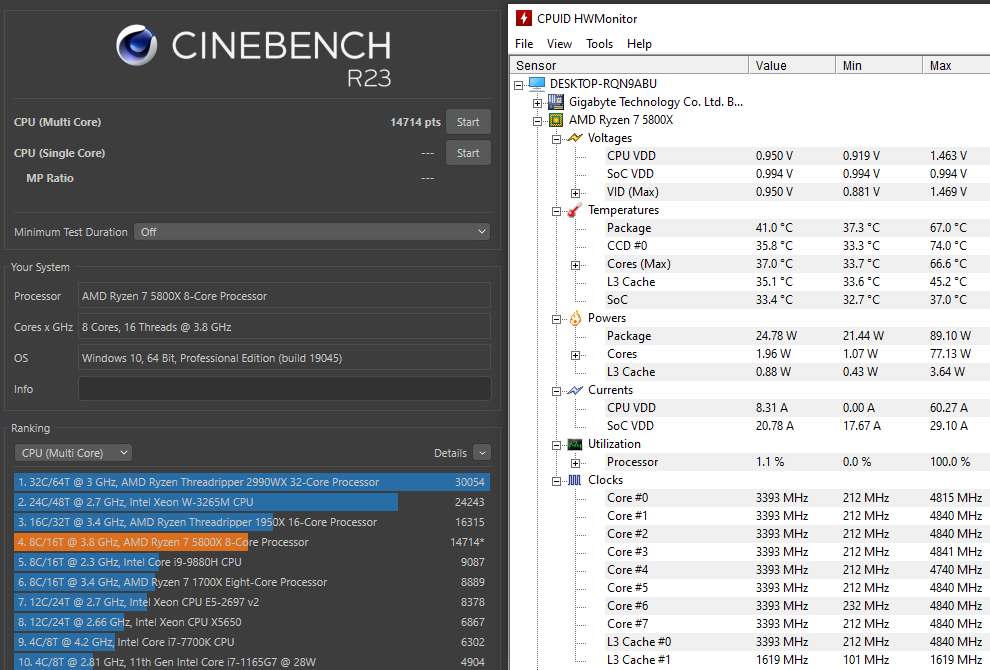Viewport: 990px width, 670px height.
Task: Select the CCD #0 temperature row
Action: (x=796, y=246)
